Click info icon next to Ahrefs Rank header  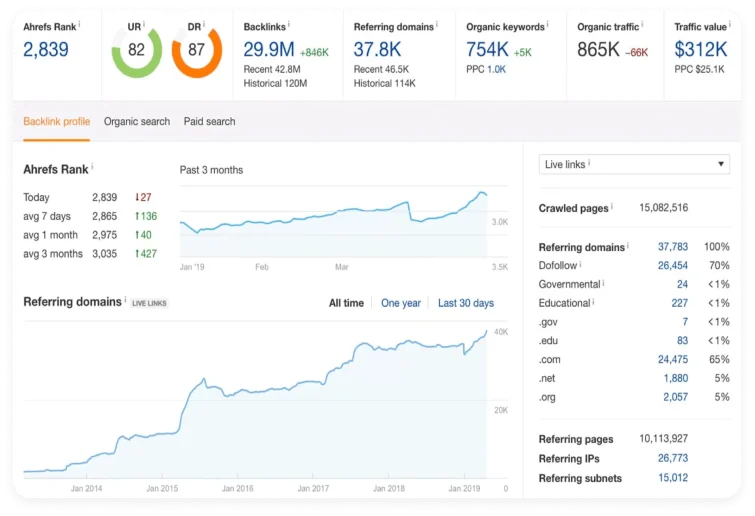pos(80,25)
